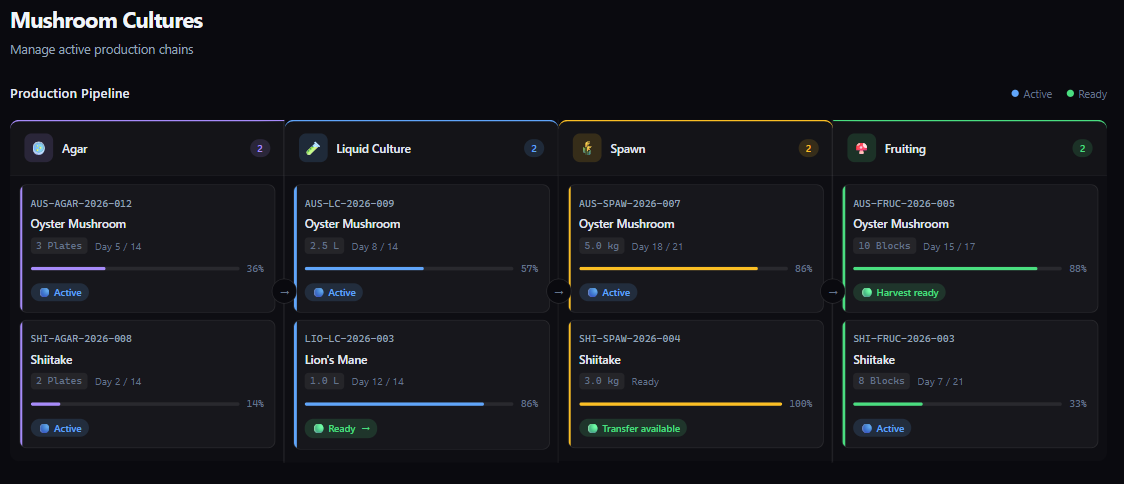
Task: Click arrow between Spawn and Fruiting
Action: pos(832,292)
